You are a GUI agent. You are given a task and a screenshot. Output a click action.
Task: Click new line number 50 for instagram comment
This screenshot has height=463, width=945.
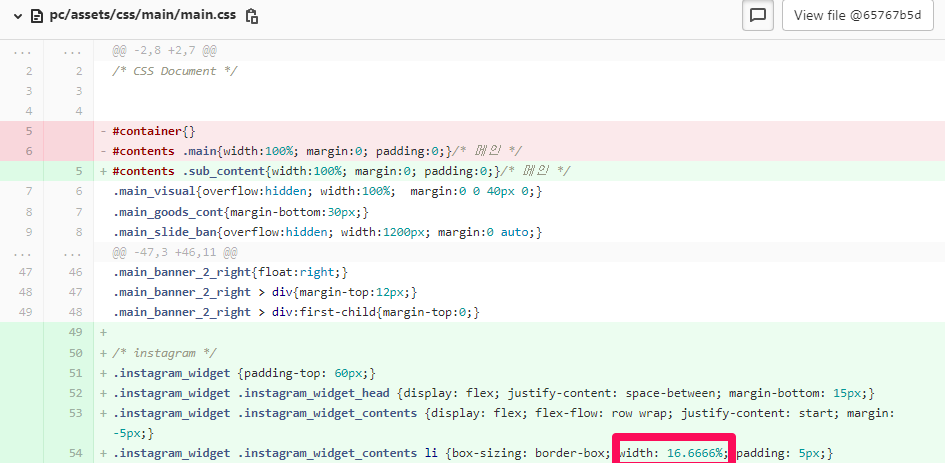(x=77, y=353)
